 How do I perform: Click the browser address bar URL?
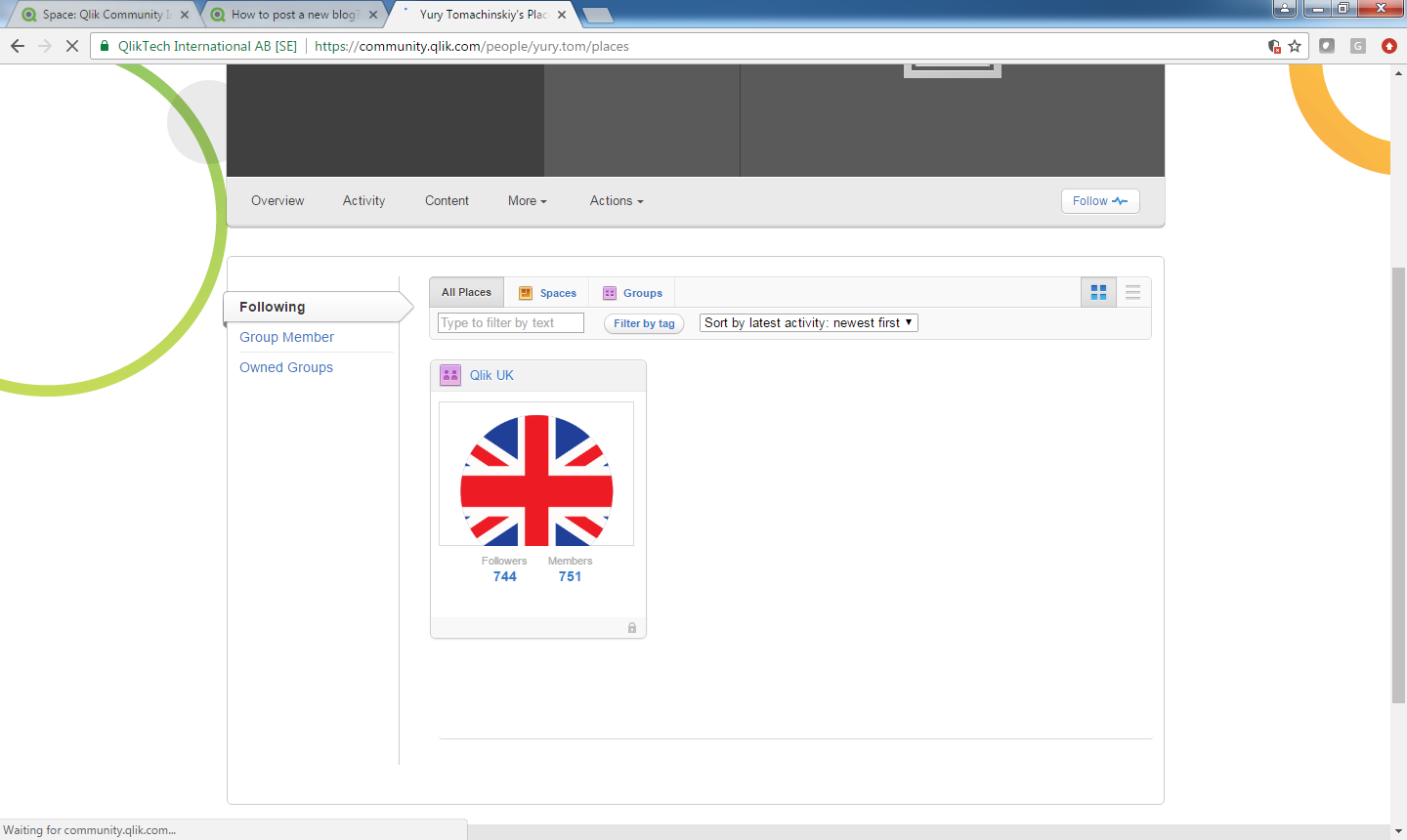click(x=472, y=46)
